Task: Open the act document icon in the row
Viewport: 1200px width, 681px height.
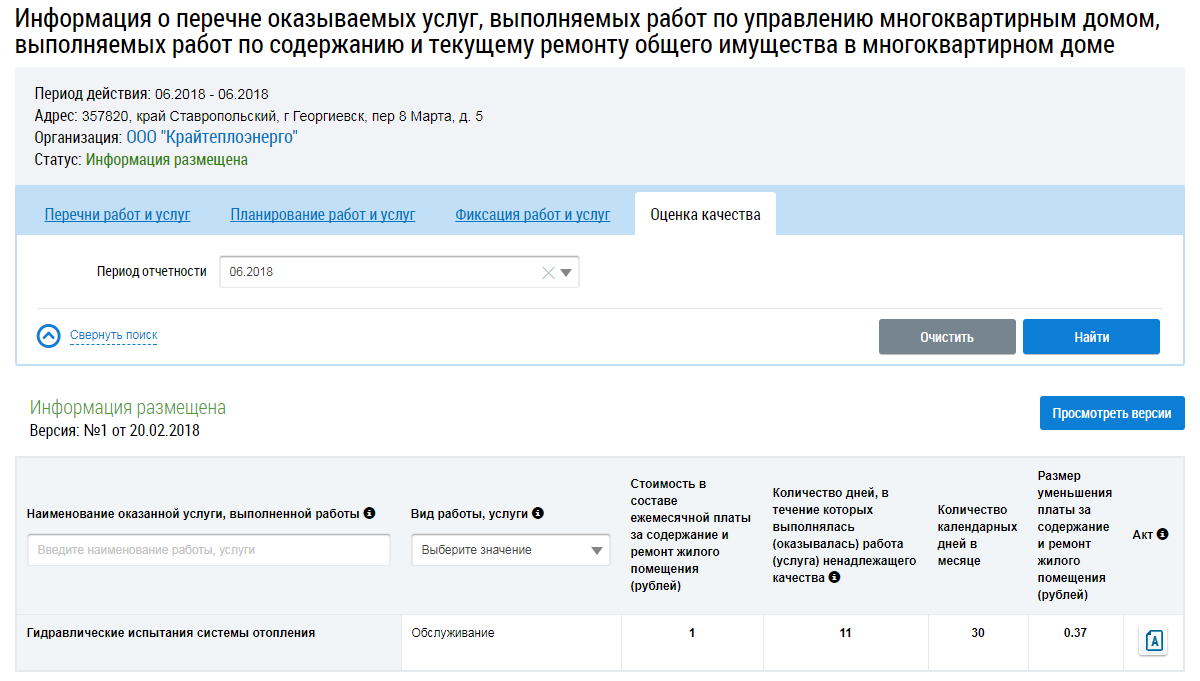Action: coord(1153,641)
